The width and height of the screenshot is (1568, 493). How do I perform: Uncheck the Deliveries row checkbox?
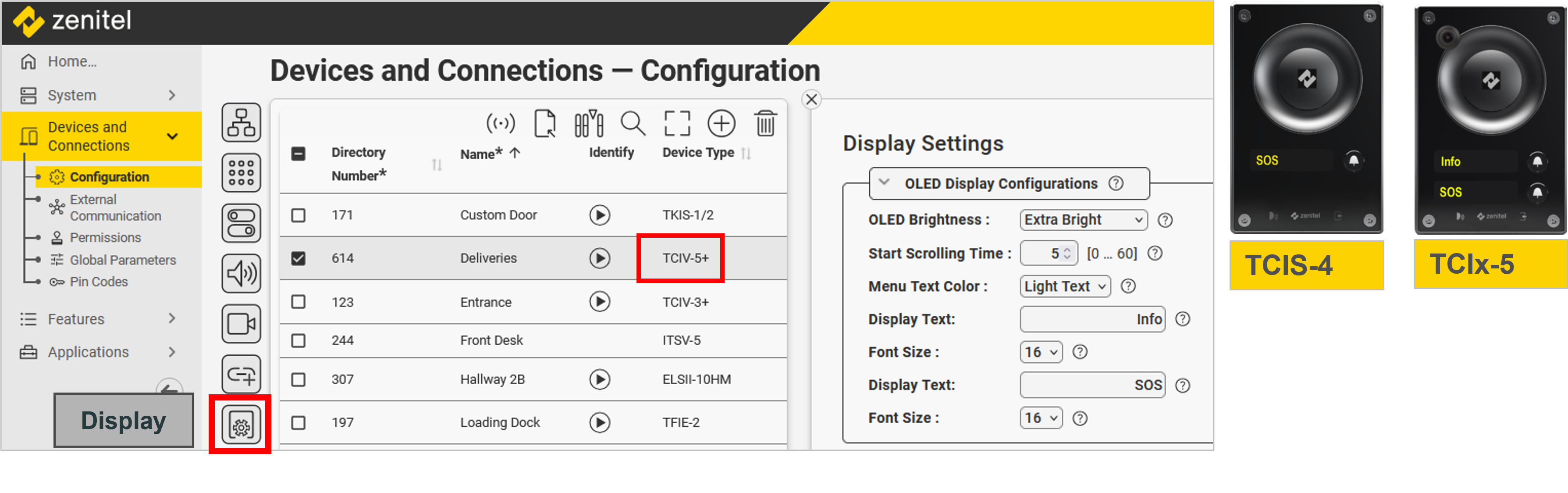298,258
